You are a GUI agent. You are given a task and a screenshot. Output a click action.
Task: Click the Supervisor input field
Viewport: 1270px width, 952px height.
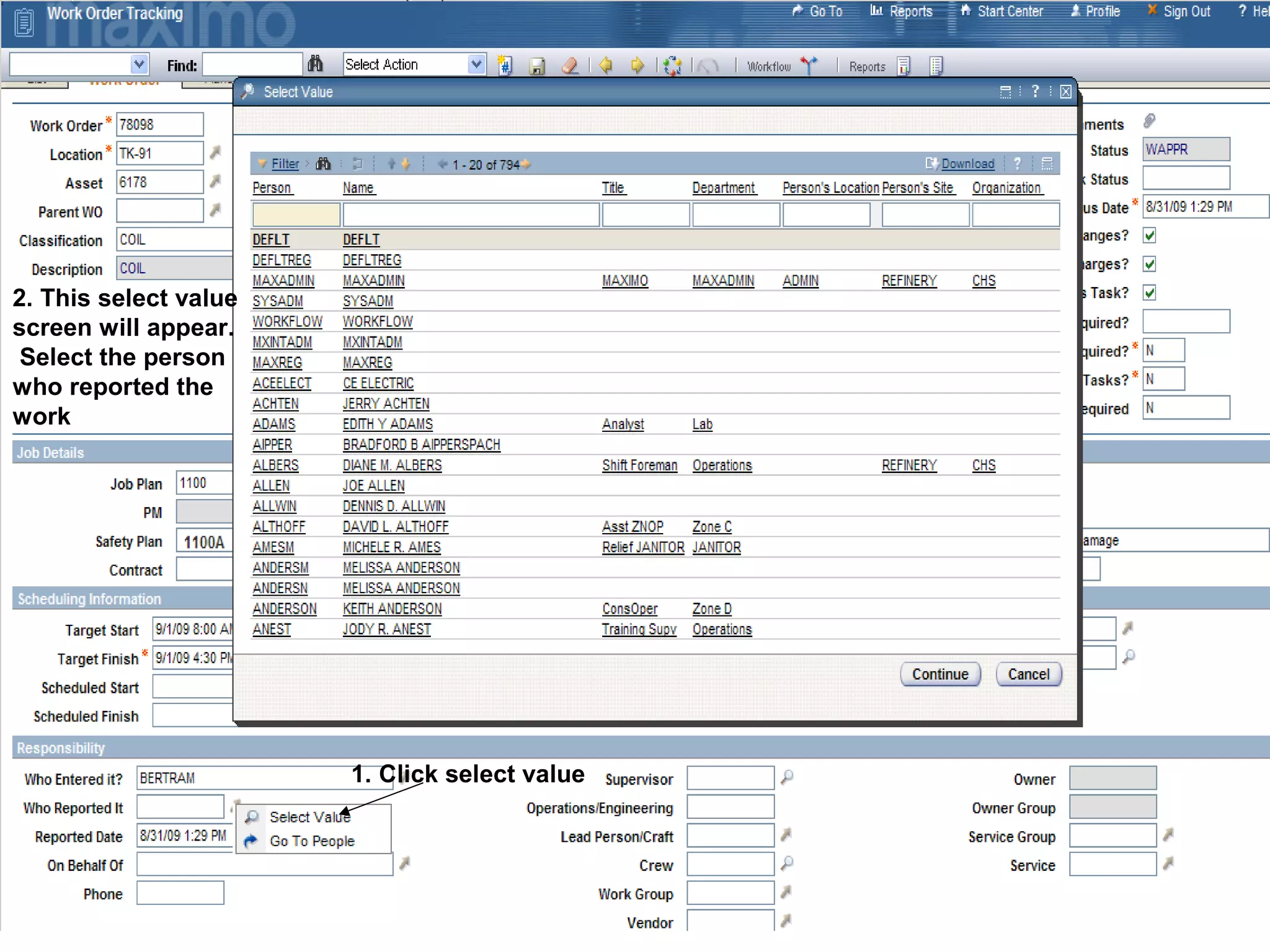(x=730, y=778)
